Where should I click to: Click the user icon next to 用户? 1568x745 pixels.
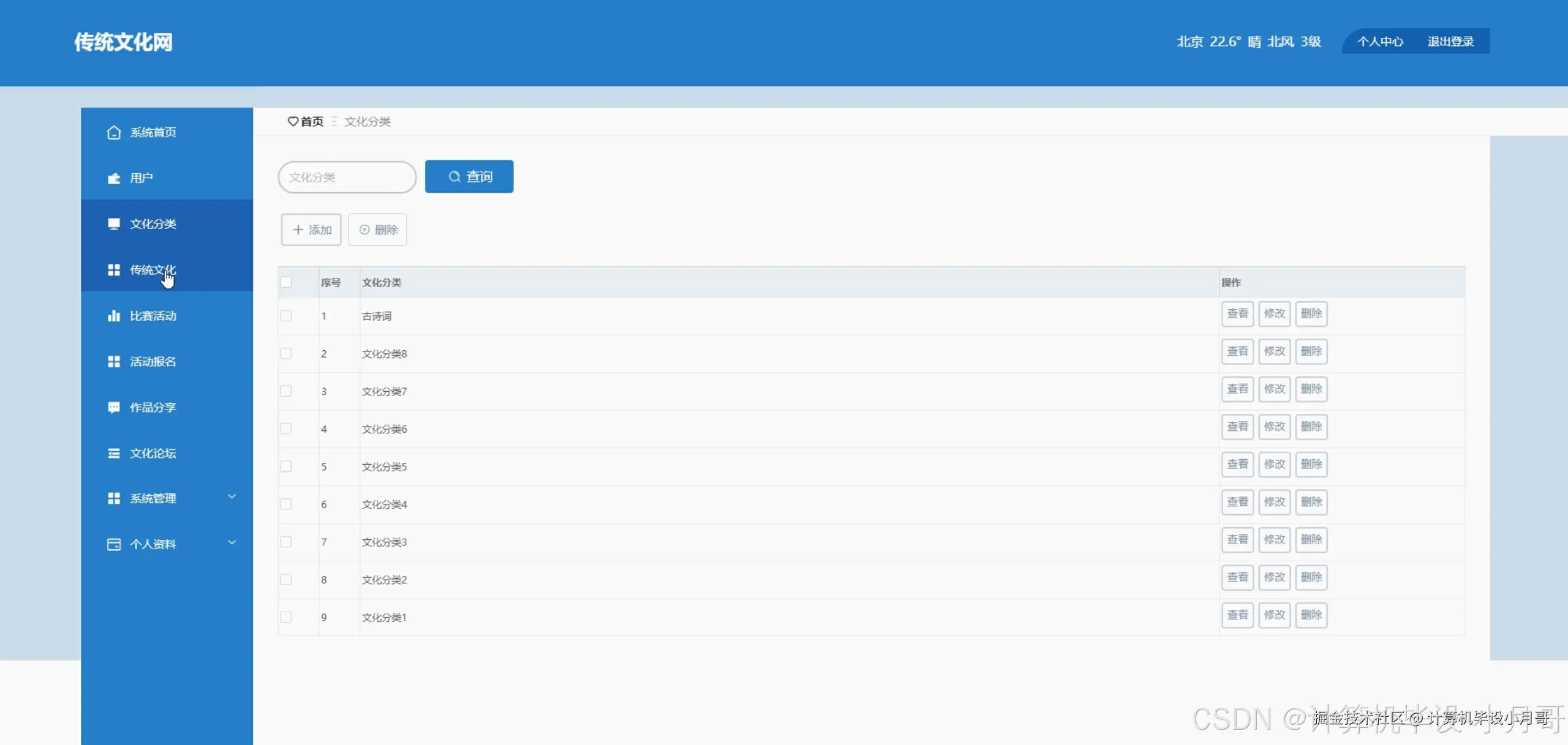pyautogui.click(x=114, y=178)
